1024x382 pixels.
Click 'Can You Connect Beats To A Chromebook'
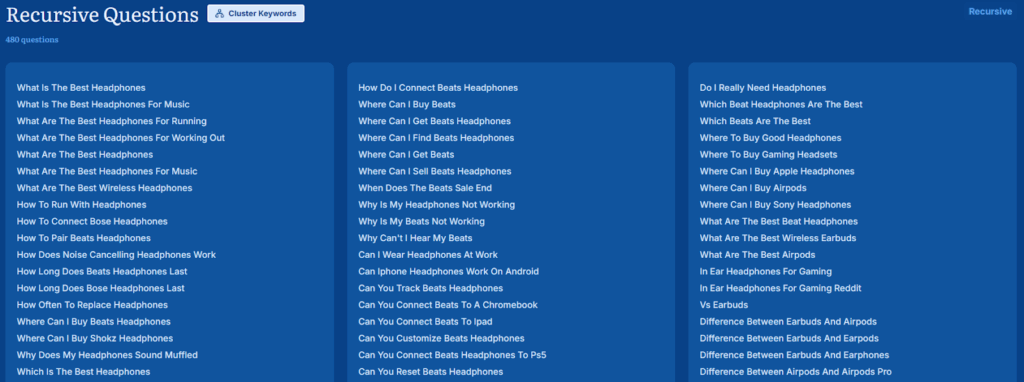(448, 305)
